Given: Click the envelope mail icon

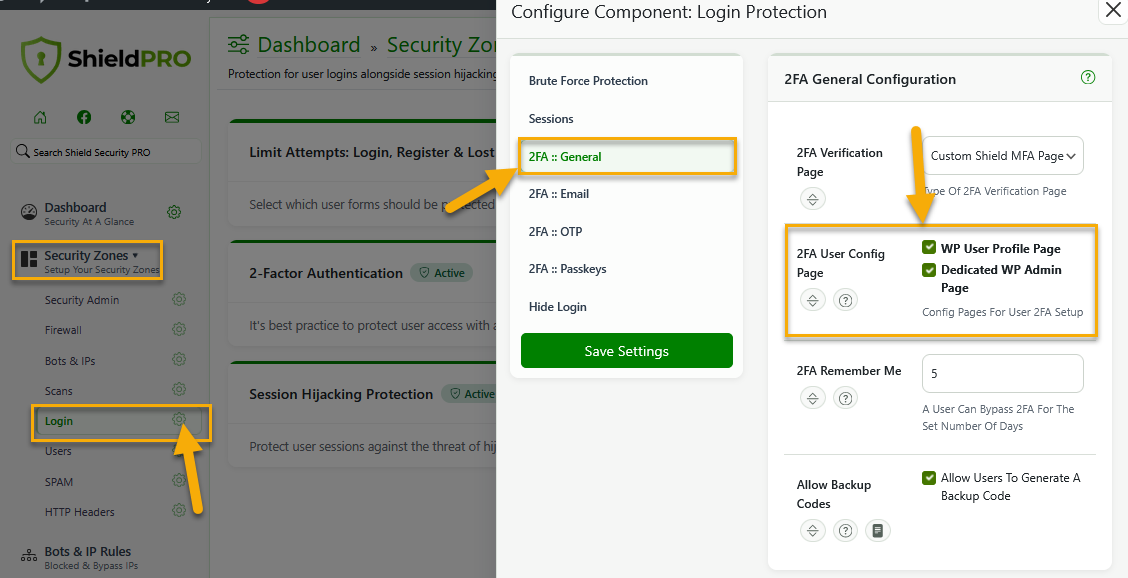Looking at the screenshot, I should click(172, 117).
